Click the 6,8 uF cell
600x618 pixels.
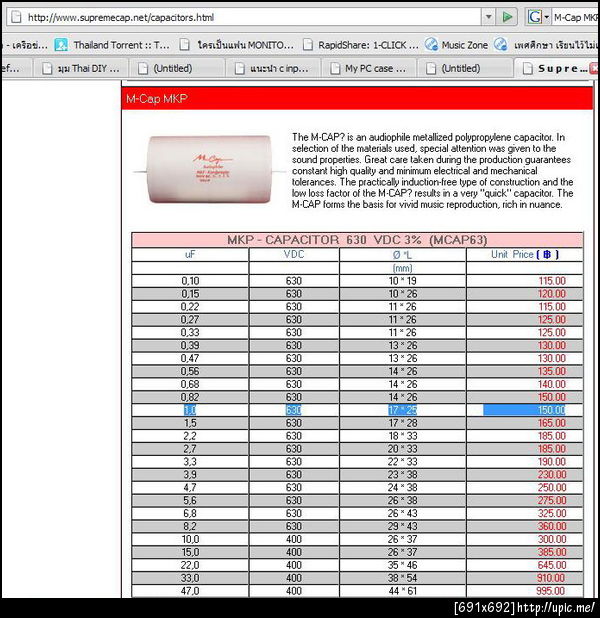pos(190,514)
